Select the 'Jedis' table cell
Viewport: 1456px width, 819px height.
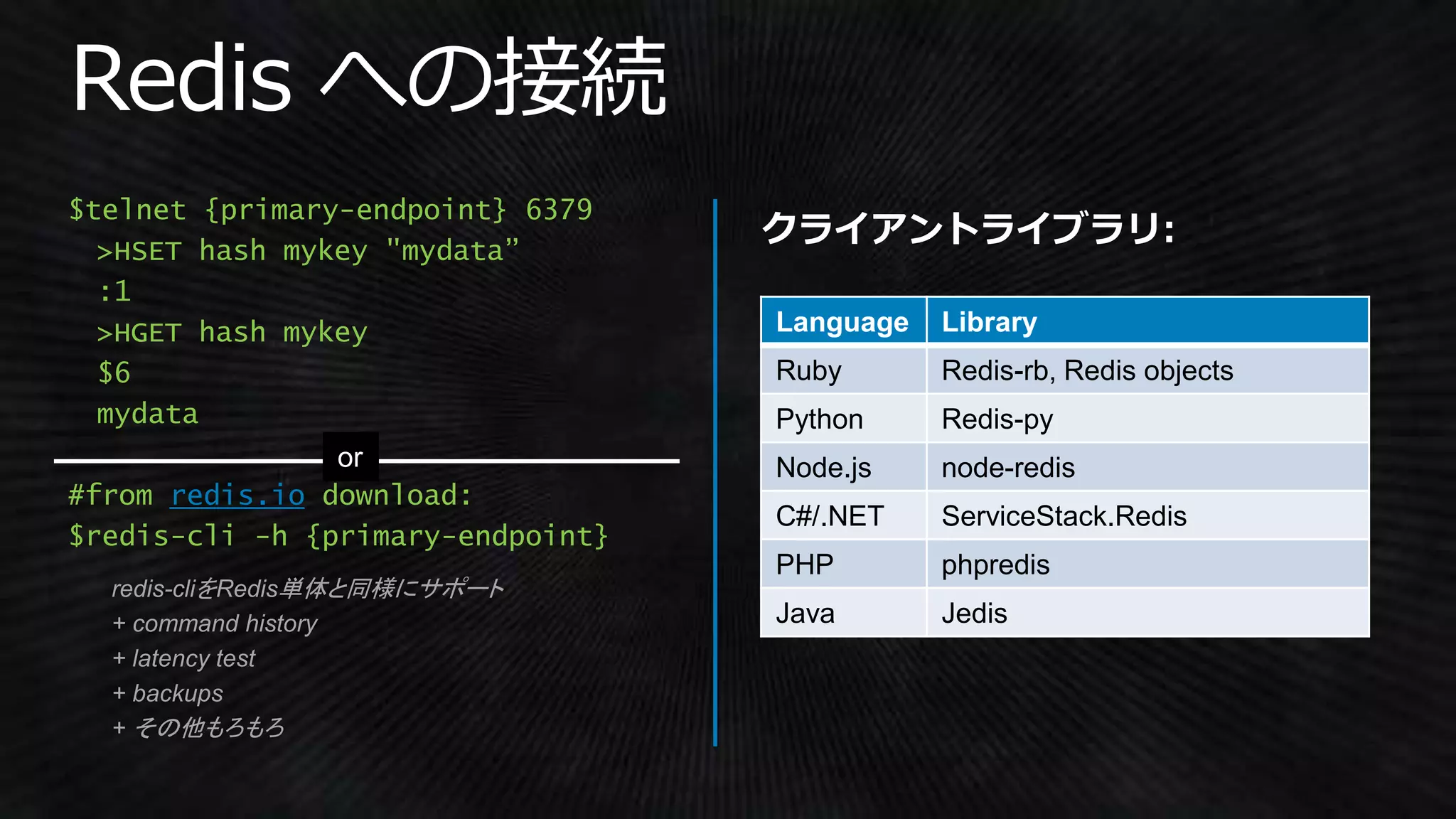pyautogui.click(x=1147, y=613)
